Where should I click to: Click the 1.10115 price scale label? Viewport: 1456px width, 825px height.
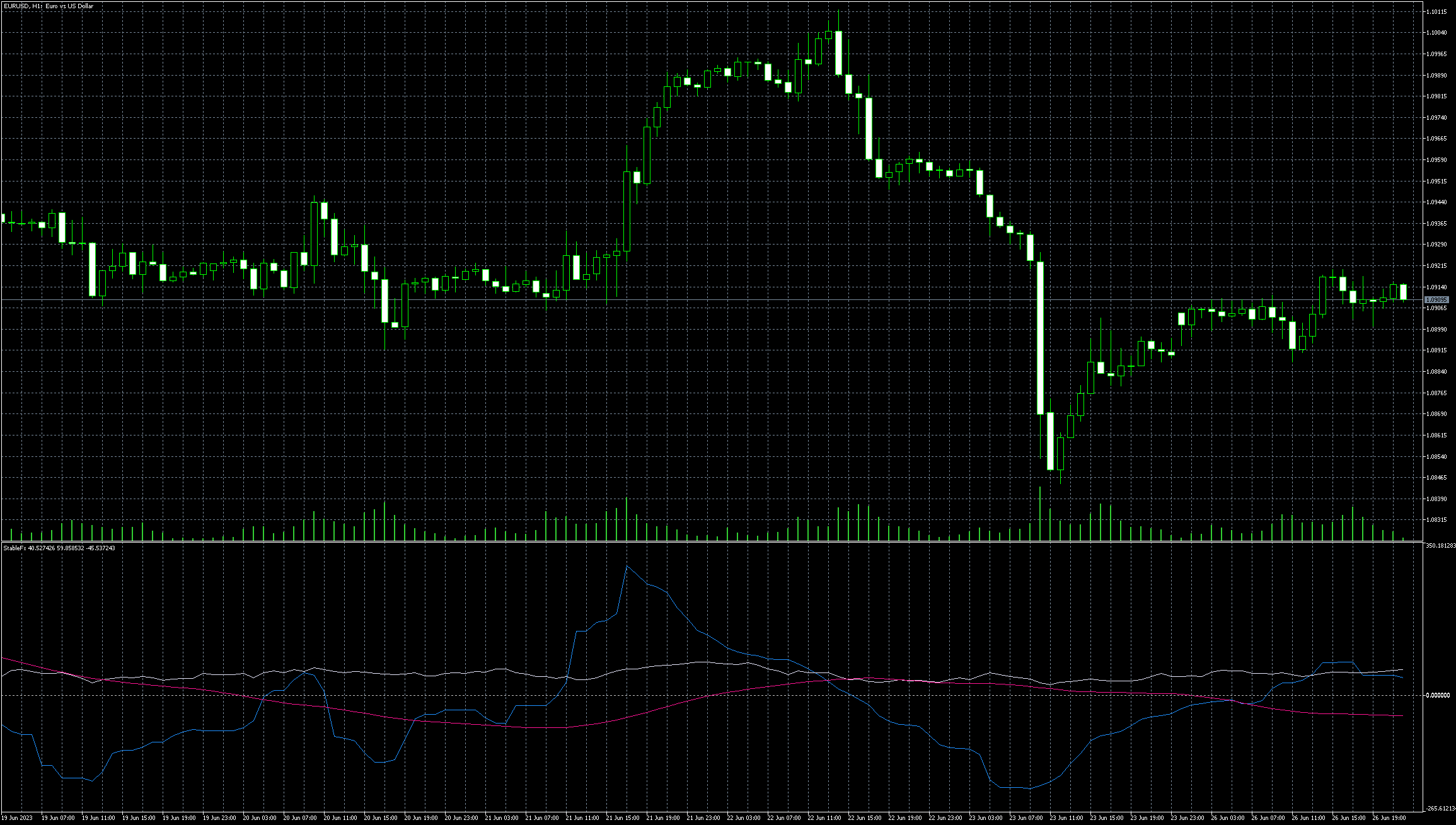pyautogui.click(x=1436, y=11)
